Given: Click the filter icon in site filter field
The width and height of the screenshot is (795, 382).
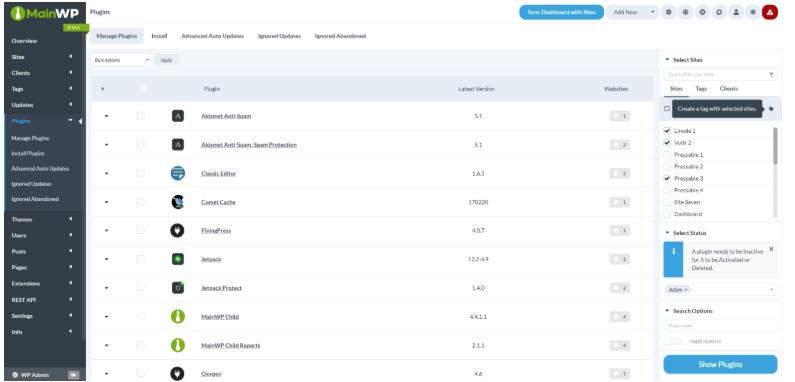Looking at the screenshot, I should (771, 75).
